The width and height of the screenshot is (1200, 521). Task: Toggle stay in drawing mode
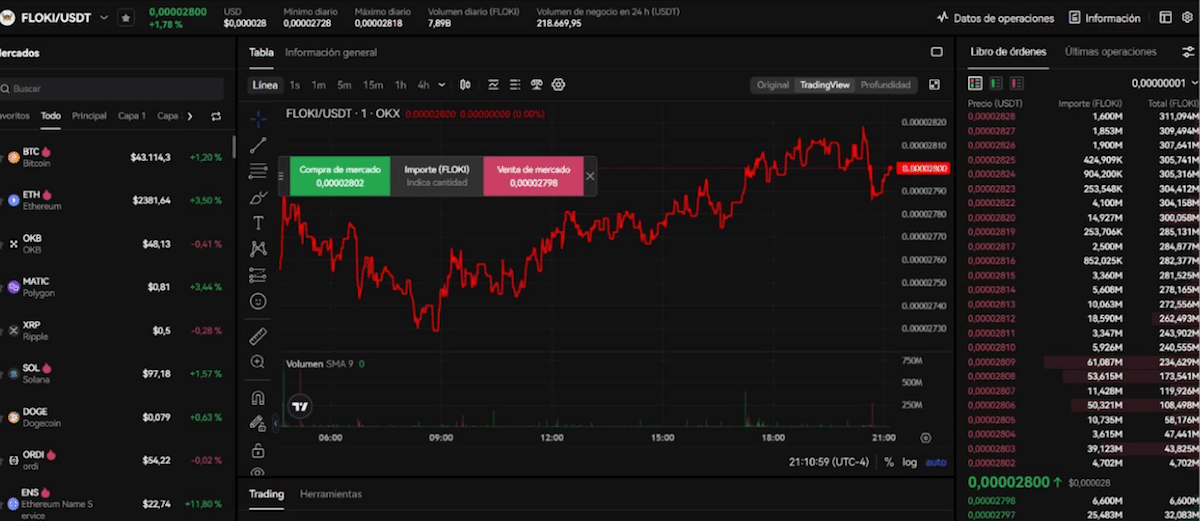click(x=258, y=423)
